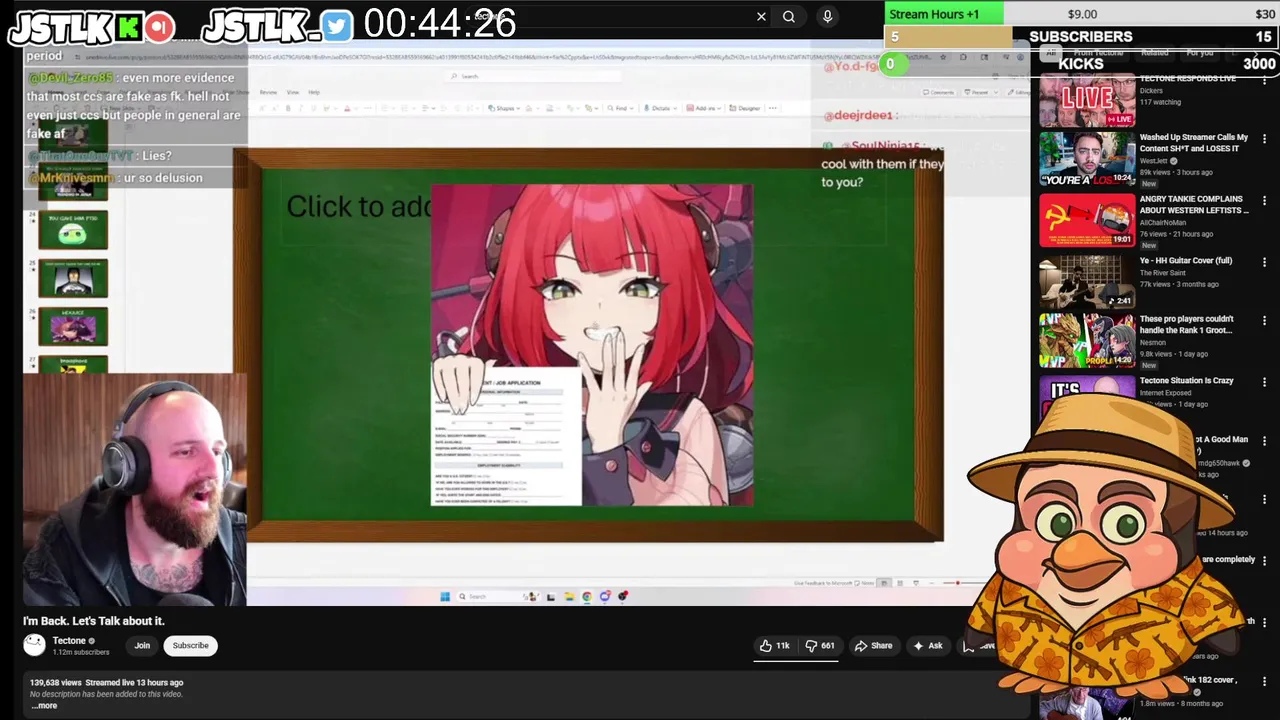Select the green slime slide thumbnail in PowerPoint
This screenshot has width=1280, height=720.
(73, 231)
